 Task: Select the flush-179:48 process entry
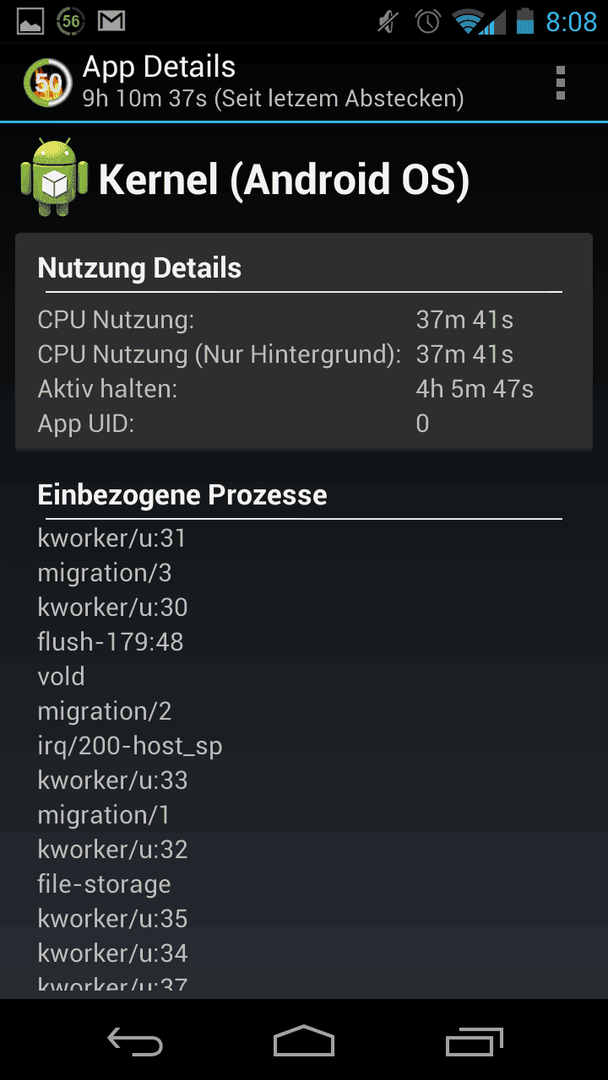[110, 642]
